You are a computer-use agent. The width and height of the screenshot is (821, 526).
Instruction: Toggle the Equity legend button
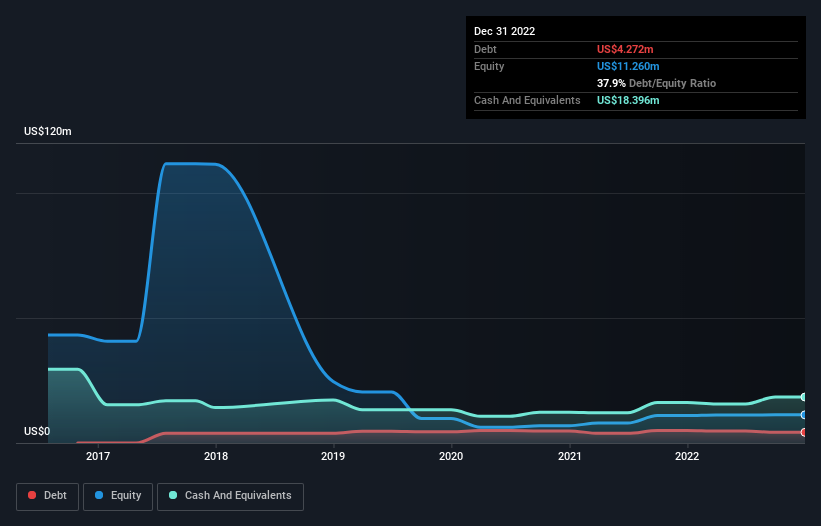[118, 496]
